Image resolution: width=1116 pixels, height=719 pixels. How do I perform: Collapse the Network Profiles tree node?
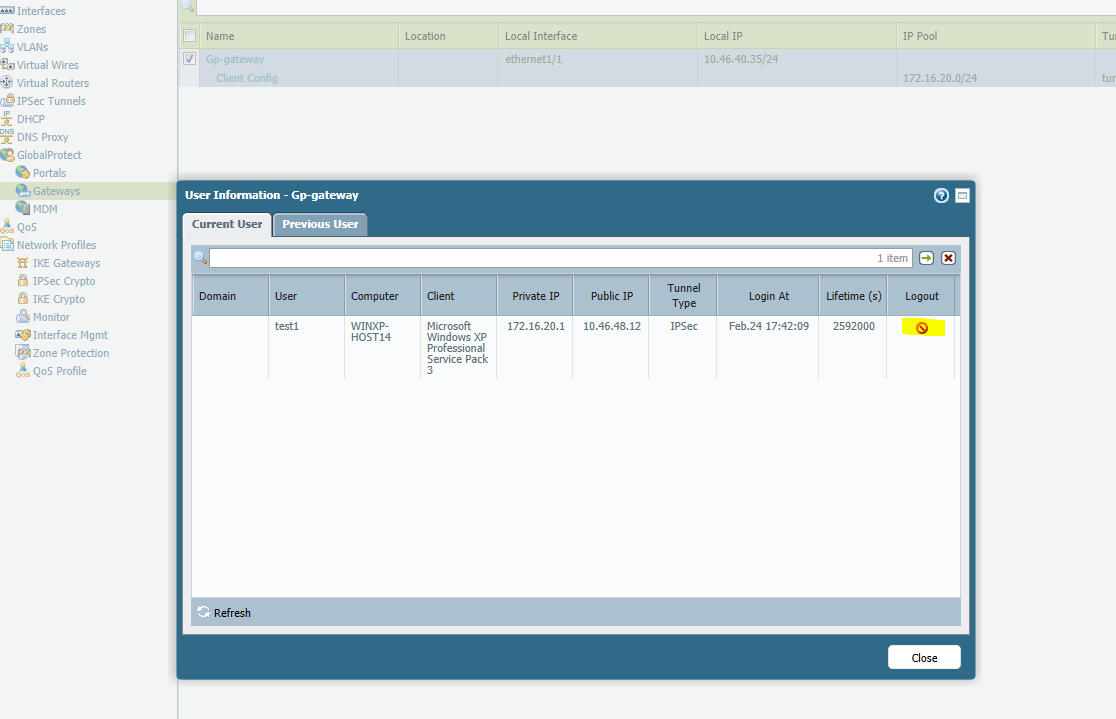[7, 245]
